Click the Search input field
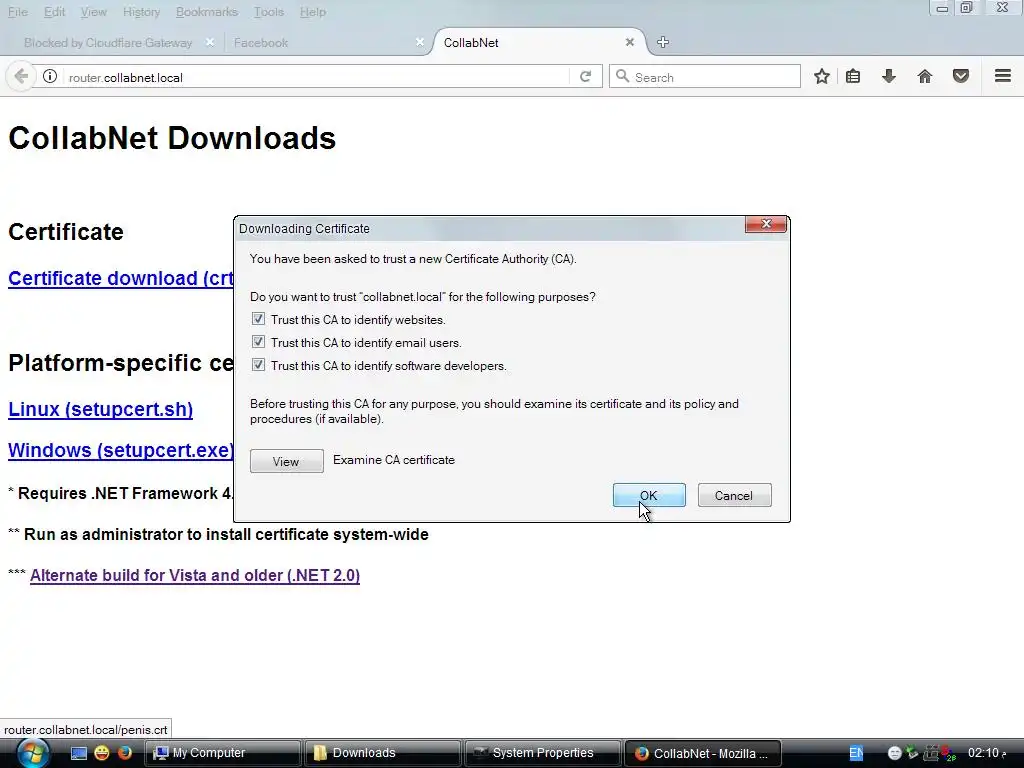The height and width of the screenshot is (768, 1024). coord(705,76)
